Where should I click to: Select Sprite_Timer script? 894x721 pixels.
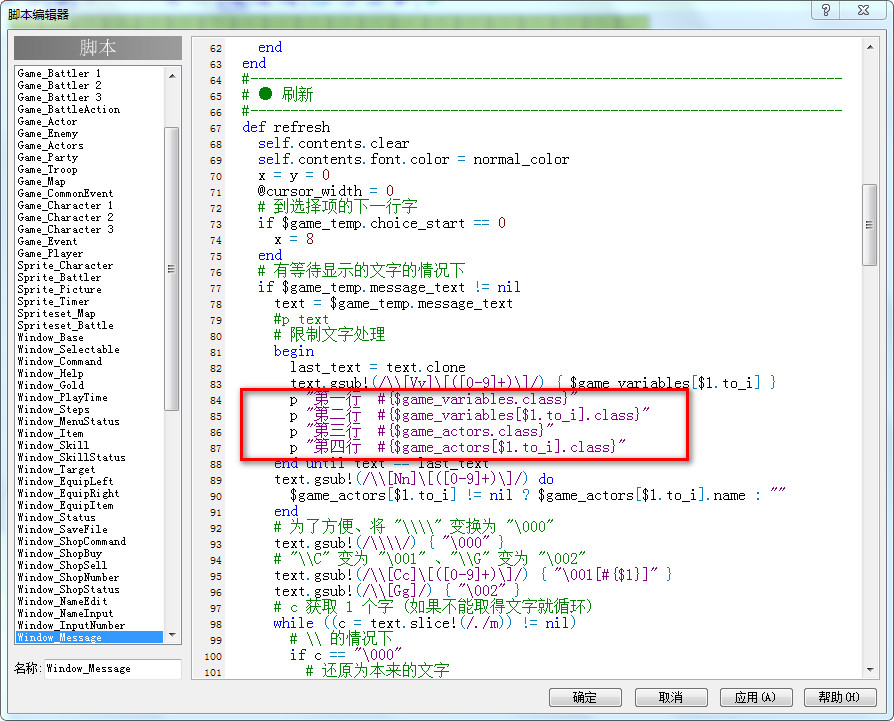(x=54, y=301)
